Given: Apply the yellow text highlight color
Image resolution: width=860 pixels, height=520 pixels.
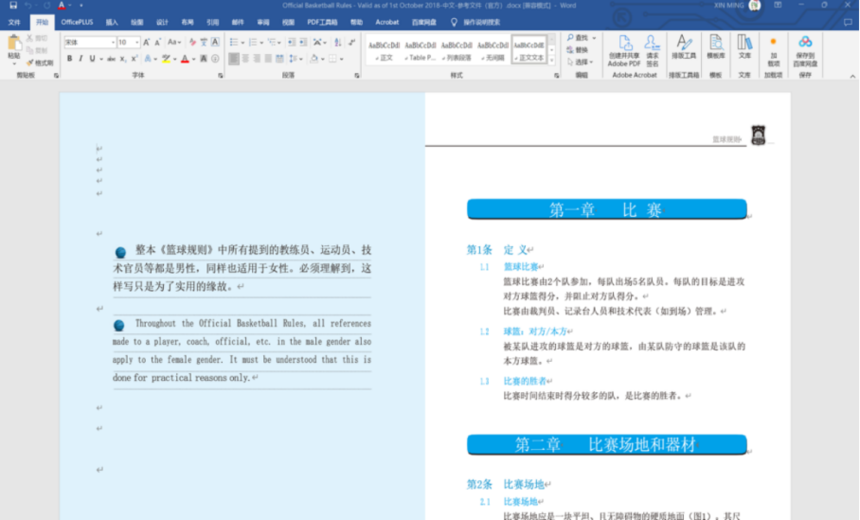Looking at the screenshot, I should tap(166, 59).
